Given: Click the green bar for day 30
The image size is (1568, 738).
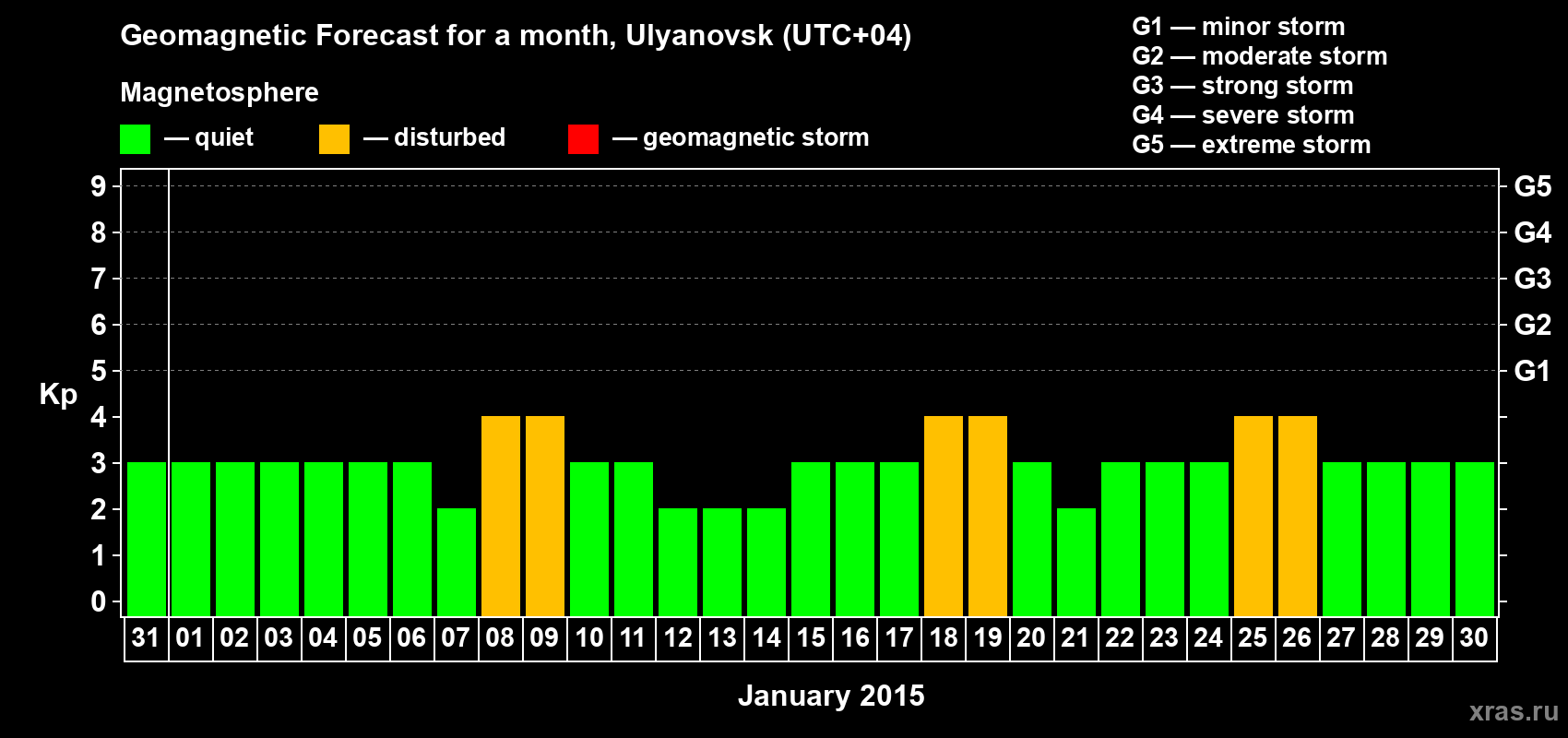Looking at the screenshot, I should [1475, 539].
